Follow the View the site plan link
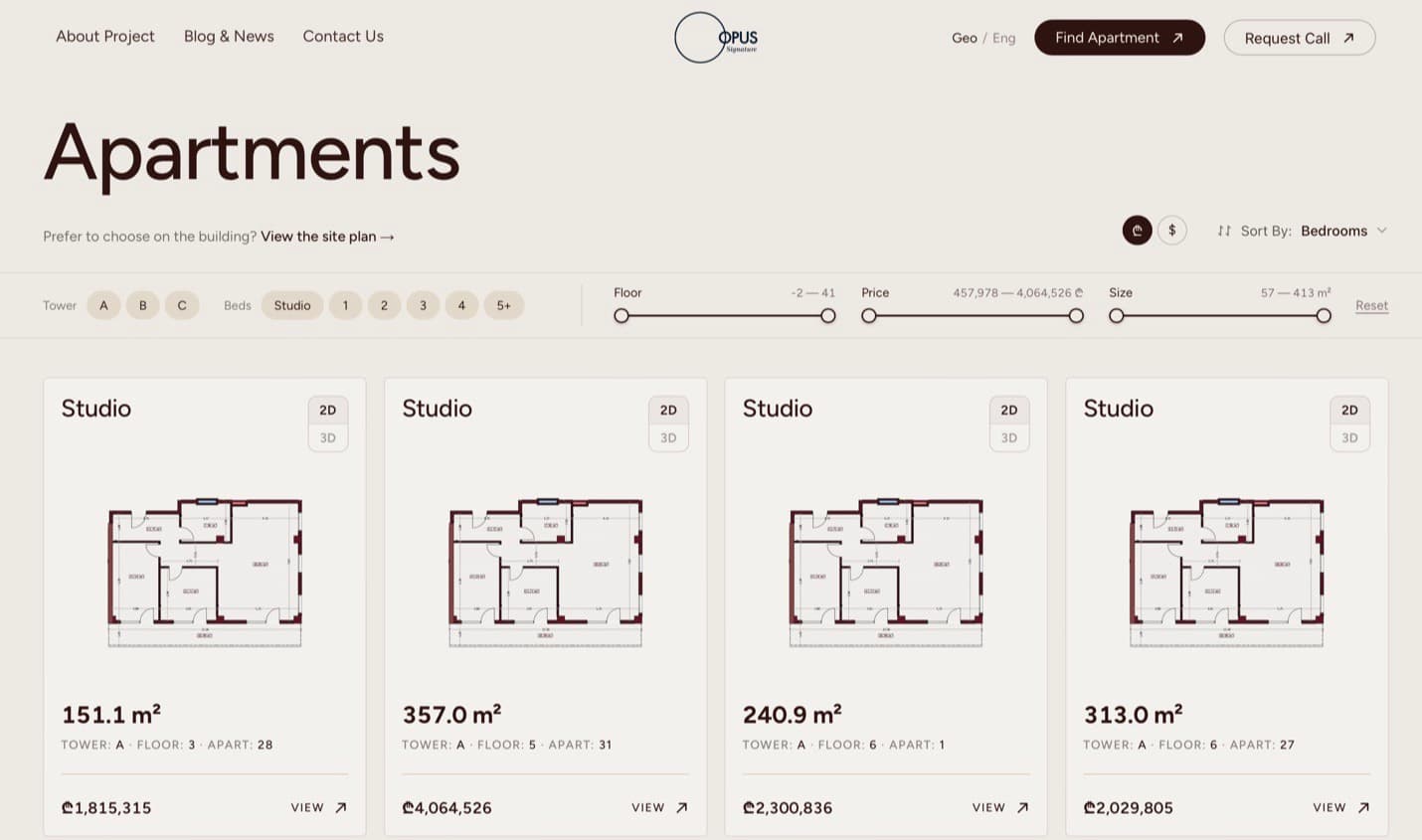1422x840 pixels. click(x=327, y=237)
